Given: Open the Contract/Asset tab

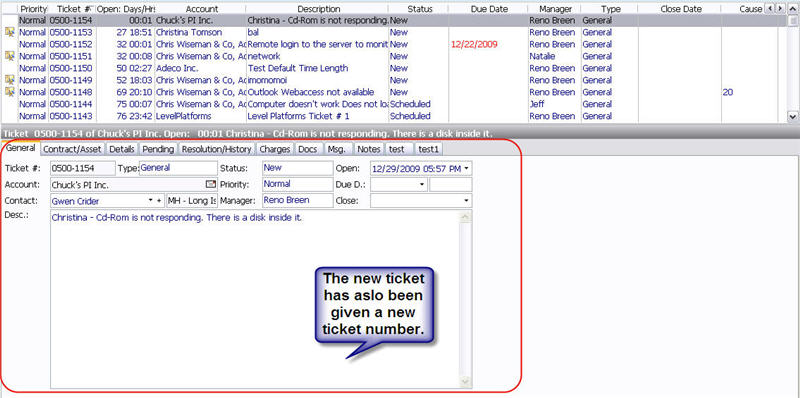Looking at the screenshot, I should [72, 149].
